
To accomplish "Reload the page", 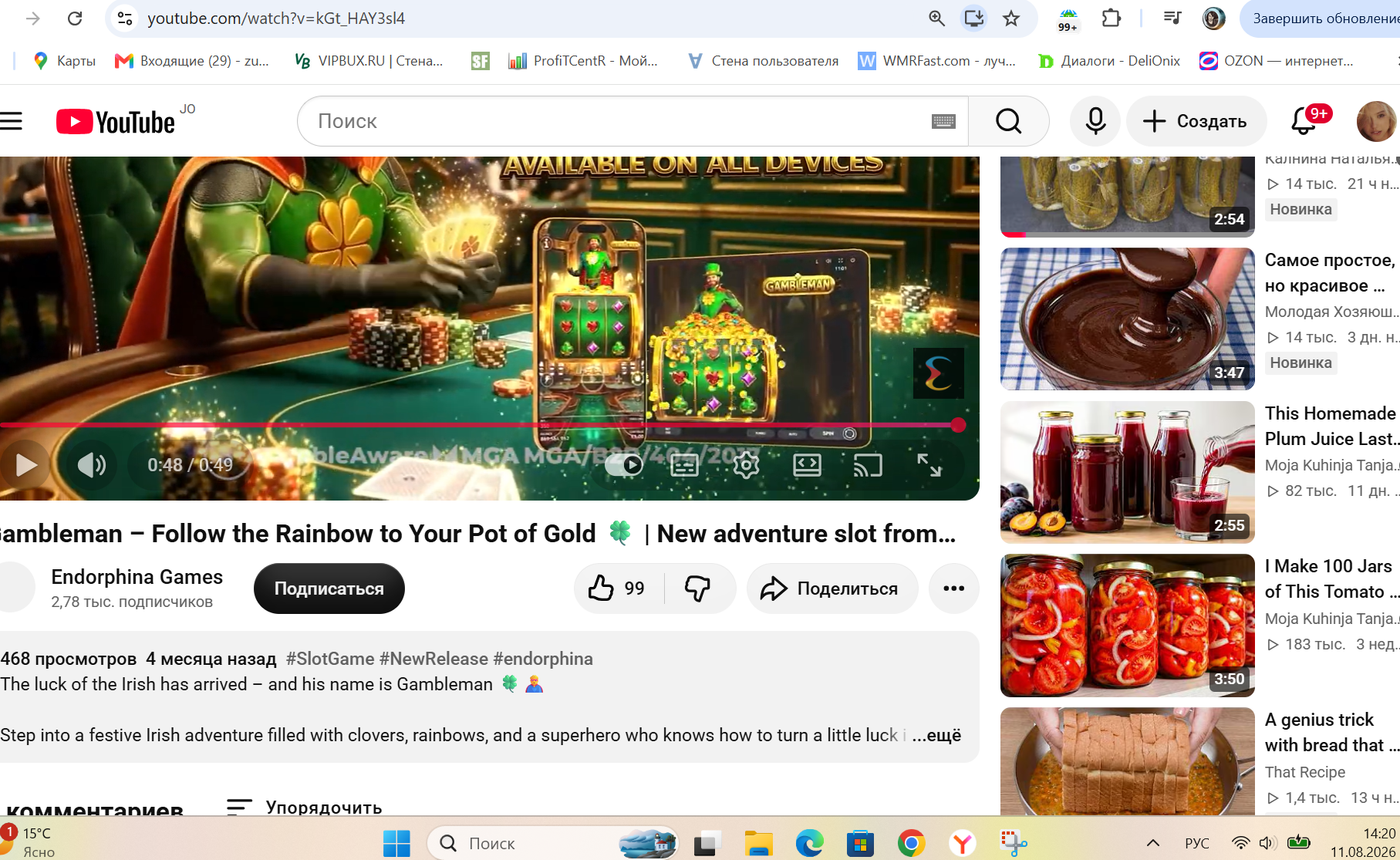I will click(x=75, y=19).
